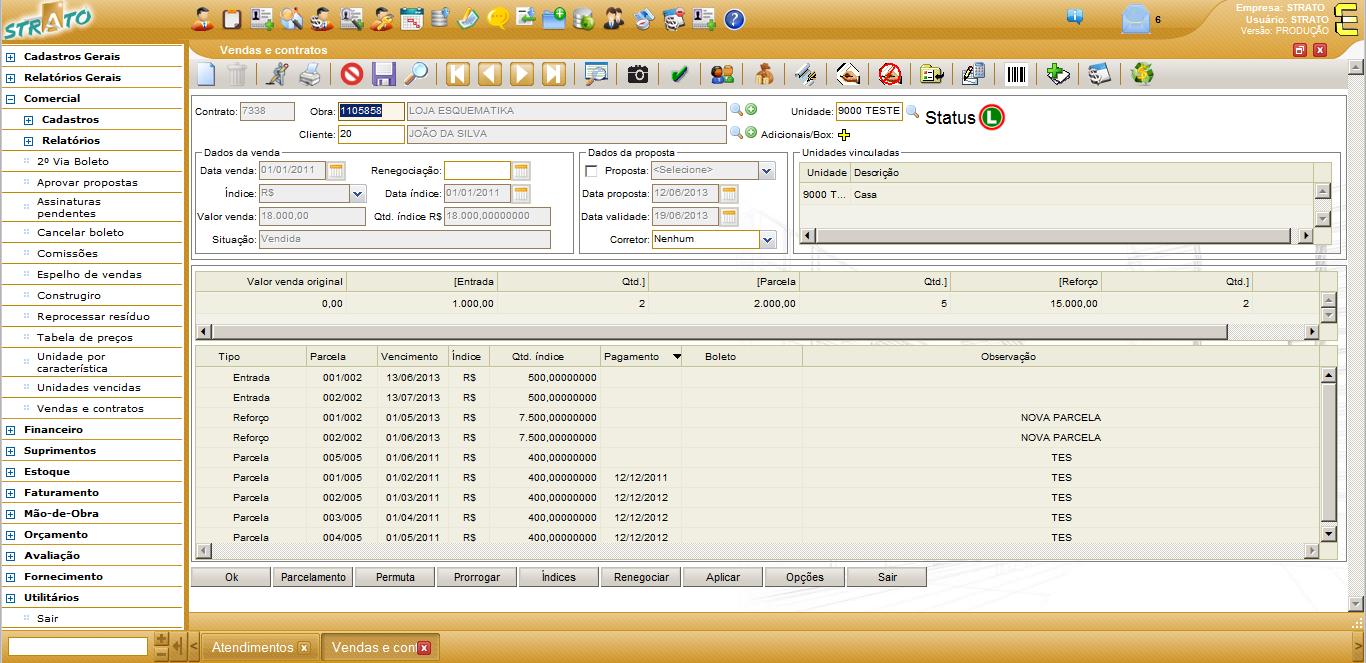Viewport: 1366px width, 663px height.
Task: Click the Parcelamento button
Action: tap(313, 577)
